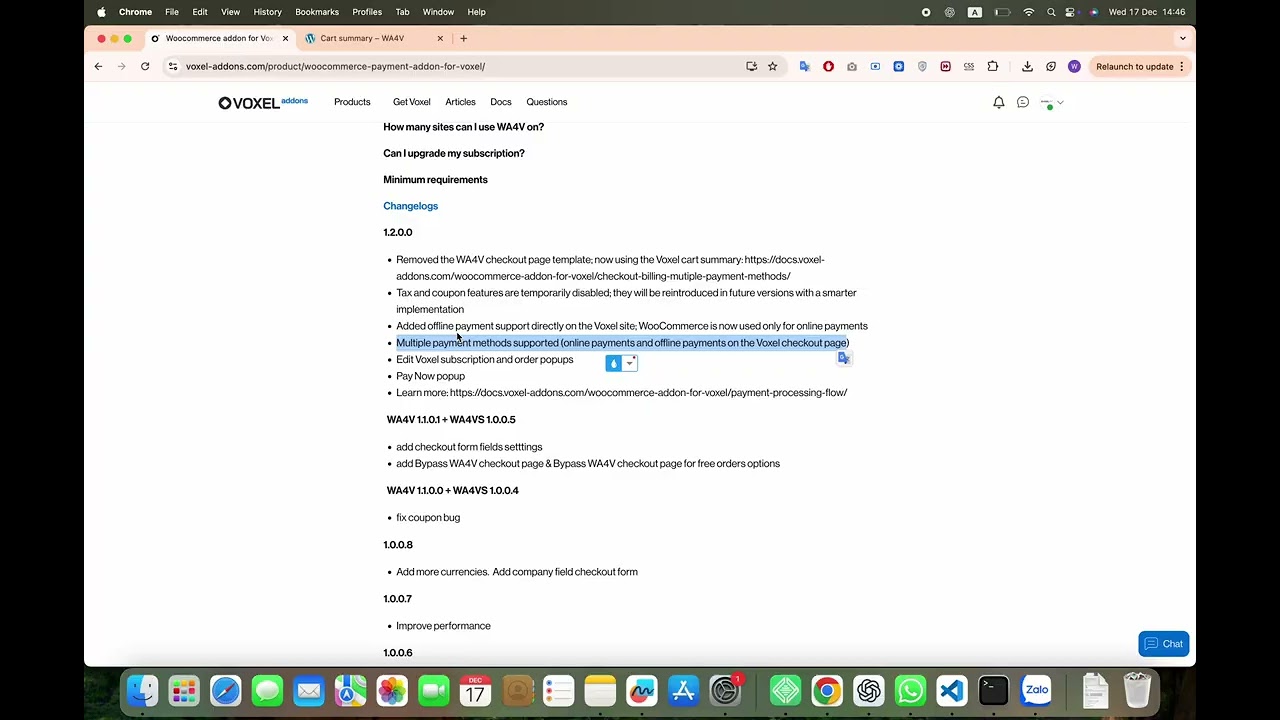Open the notifications bell on Voxel site

[x=998, y=102]
